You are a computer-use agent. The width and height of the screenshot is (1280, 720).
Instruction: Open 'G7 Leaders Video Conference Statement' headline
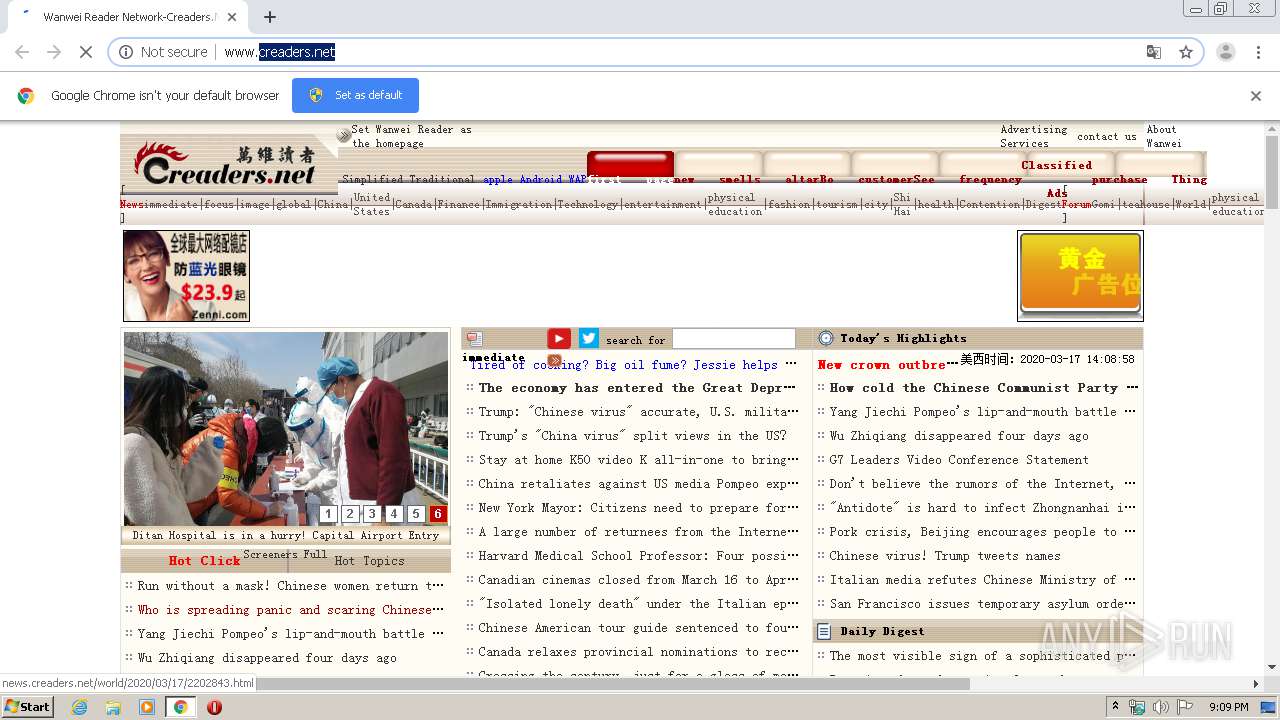click(959, 460)
